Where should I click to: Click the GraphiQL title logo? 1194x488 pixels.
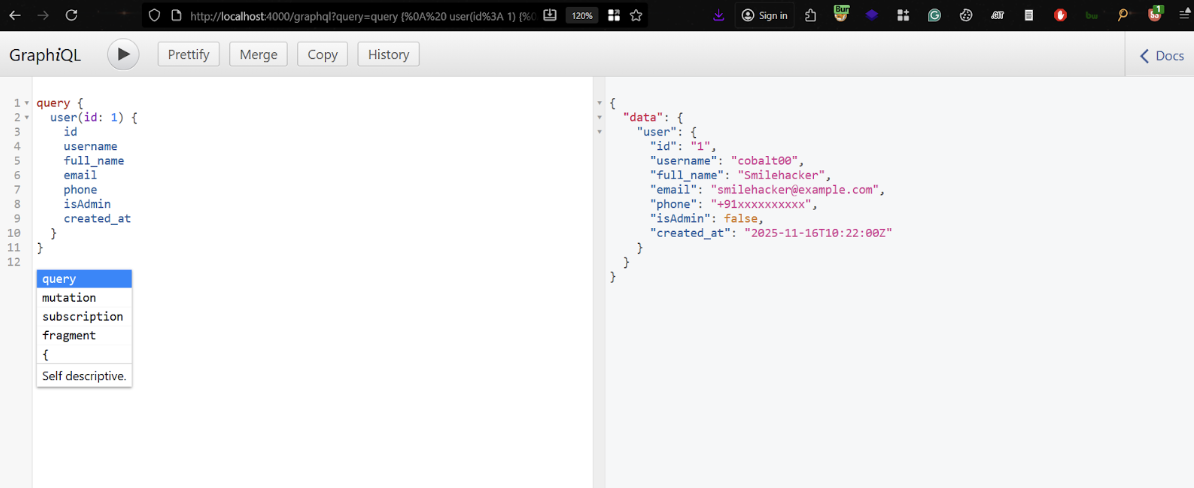point(45,55)
